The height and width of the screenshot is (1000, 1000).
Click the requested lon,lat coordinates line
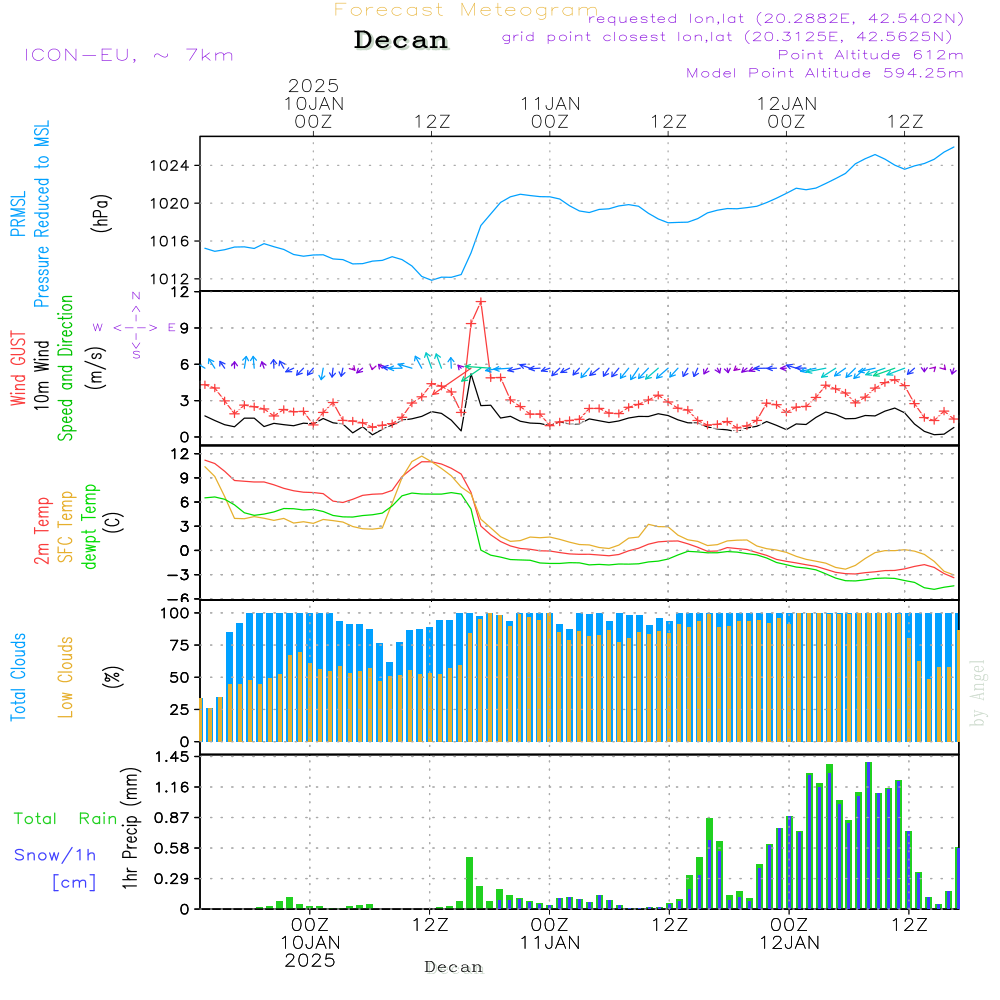[x=776, y=19]
